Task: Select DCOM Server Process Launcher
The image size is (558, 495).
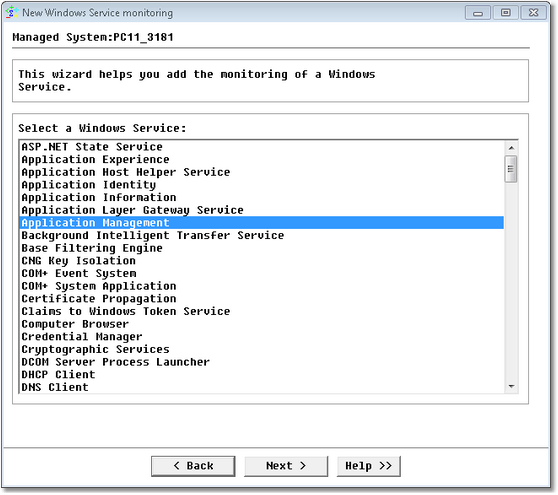Action: 262,362
